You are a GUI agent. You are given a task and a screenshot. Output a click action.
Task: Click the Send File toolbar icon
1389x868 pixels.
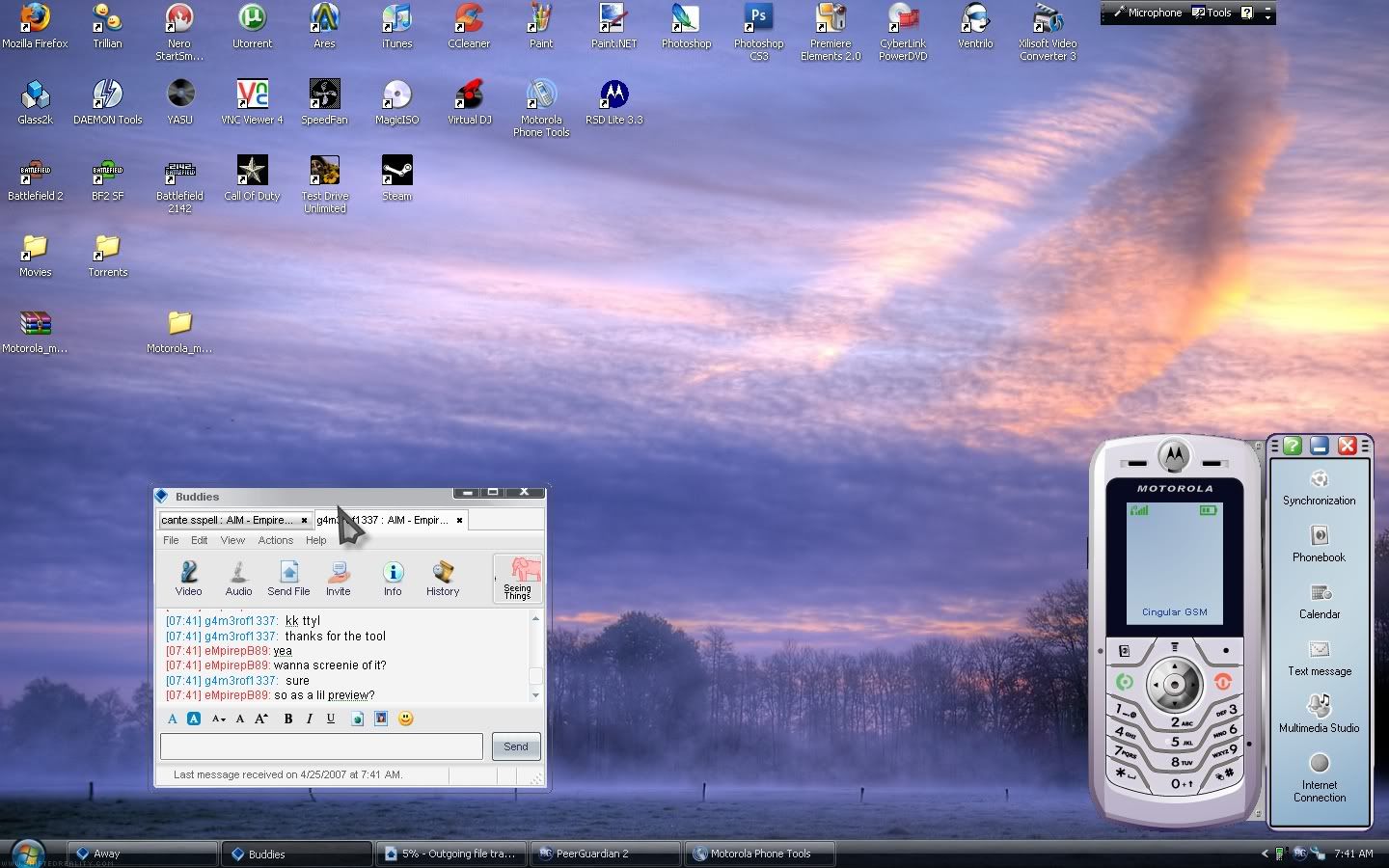click(x=288, y=579)
